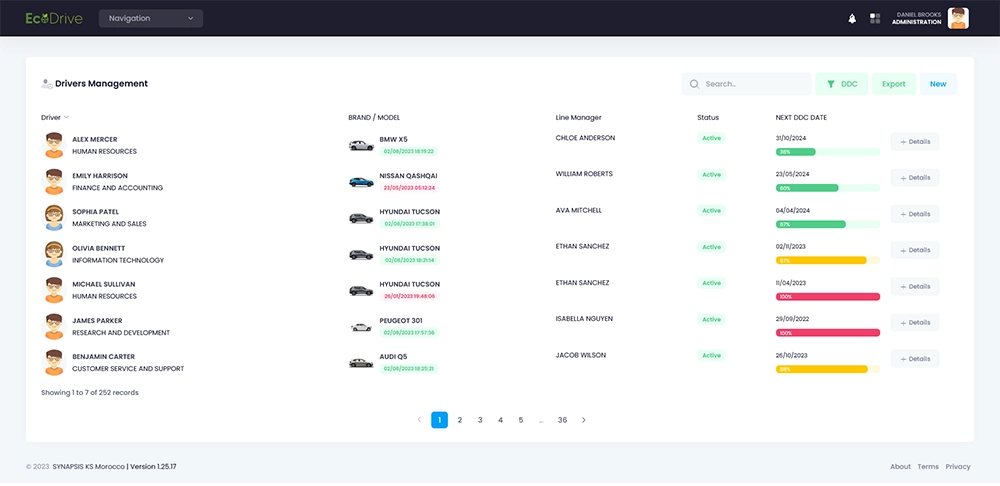This screenshot has width=1000, height=486.
Task: Click Olivia Bennett's avatar icon
Action: tap(54, 254)
